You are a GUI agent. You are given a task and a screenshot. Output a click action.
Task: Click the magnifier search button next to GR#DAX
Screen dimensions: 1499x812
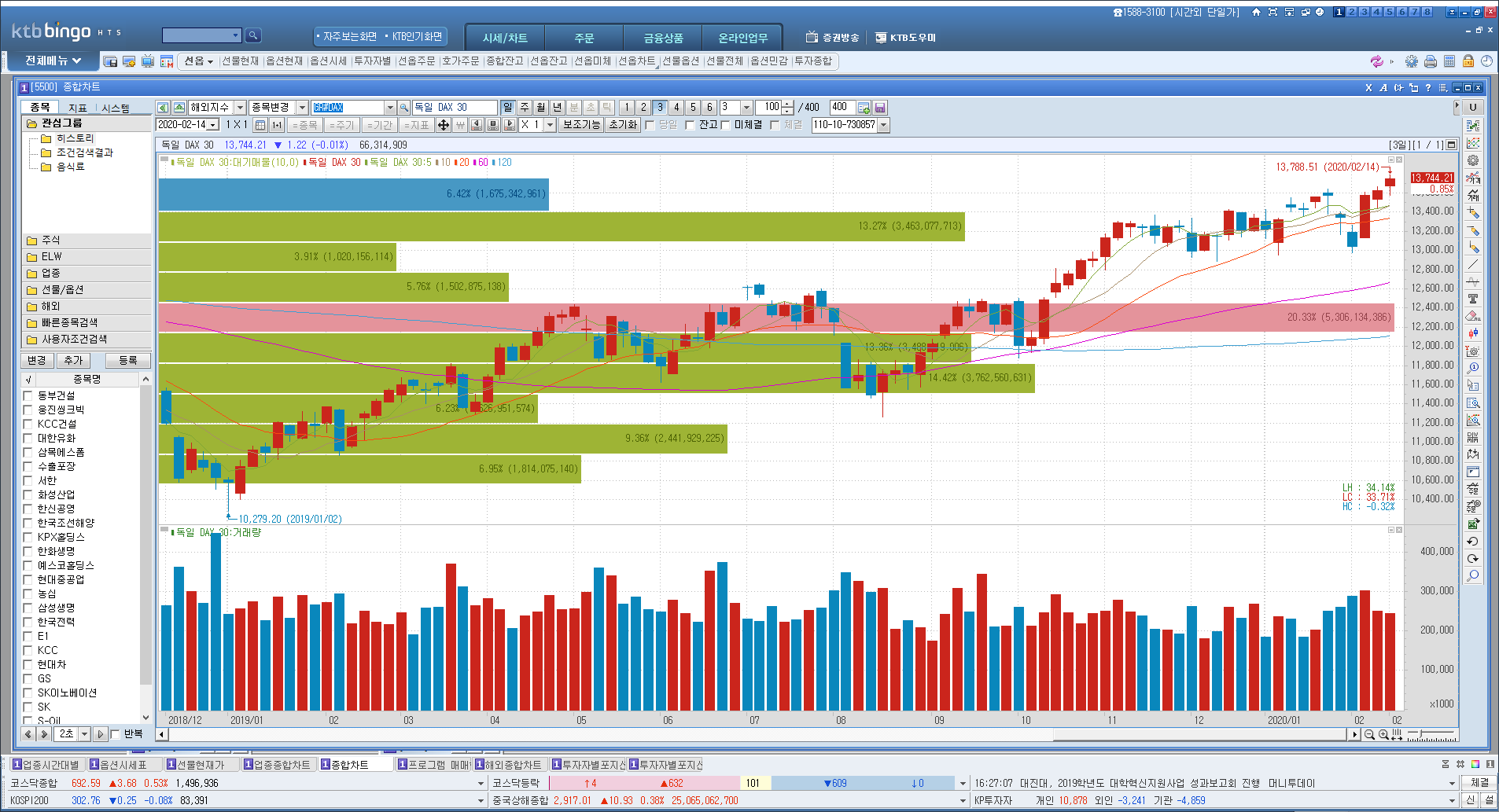(403, 108)
